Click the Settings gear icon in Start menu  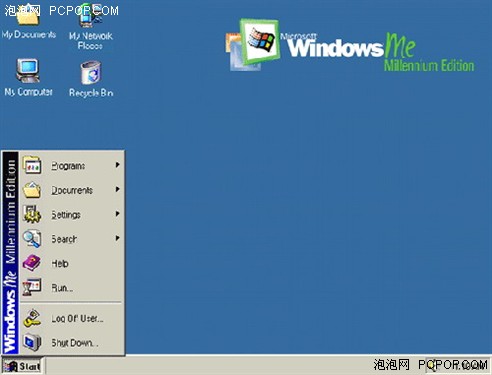point(32,214)
